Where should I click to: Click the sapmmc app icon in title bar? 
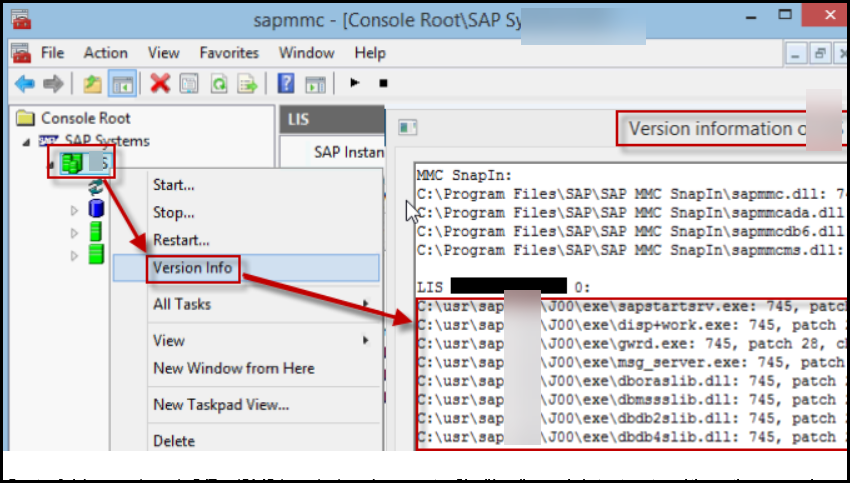pos(22,18)
